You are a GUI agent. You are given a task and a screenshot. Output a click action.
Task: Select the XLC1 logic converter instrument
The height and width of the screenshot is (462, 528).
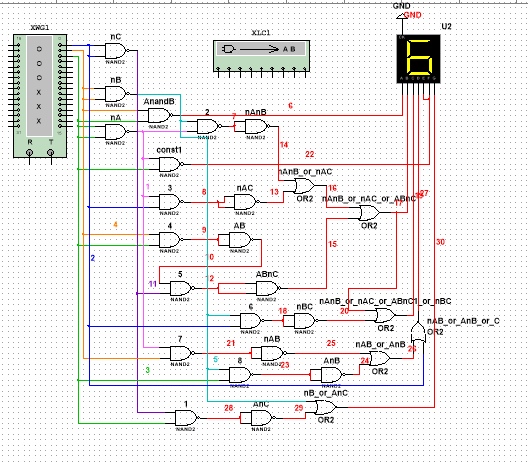261,57
